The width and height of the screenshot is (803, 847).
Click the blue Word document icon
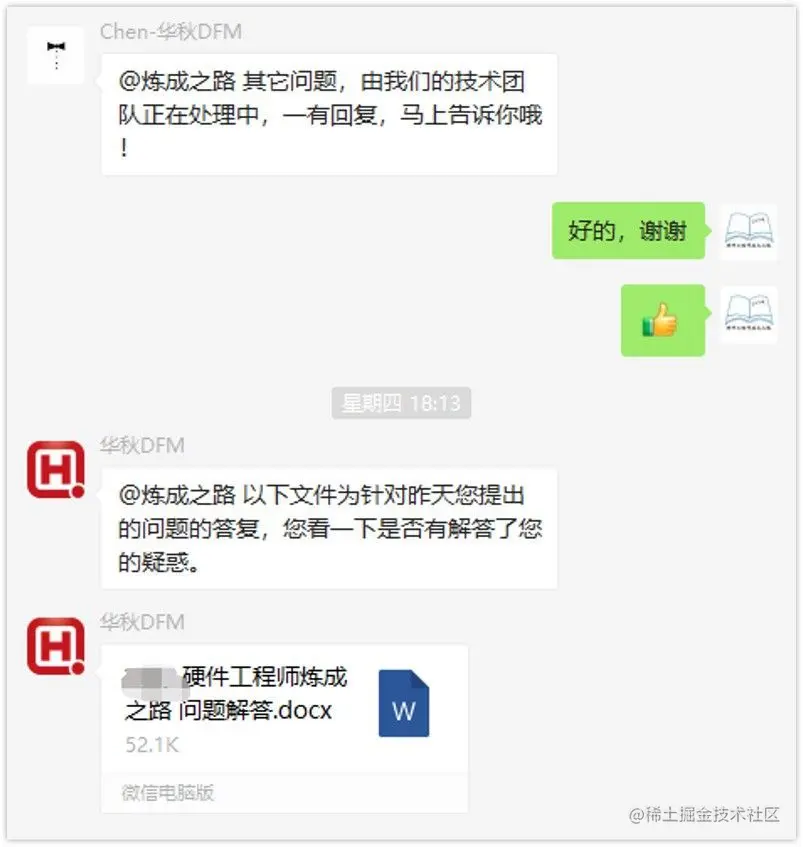coord(403,703)
